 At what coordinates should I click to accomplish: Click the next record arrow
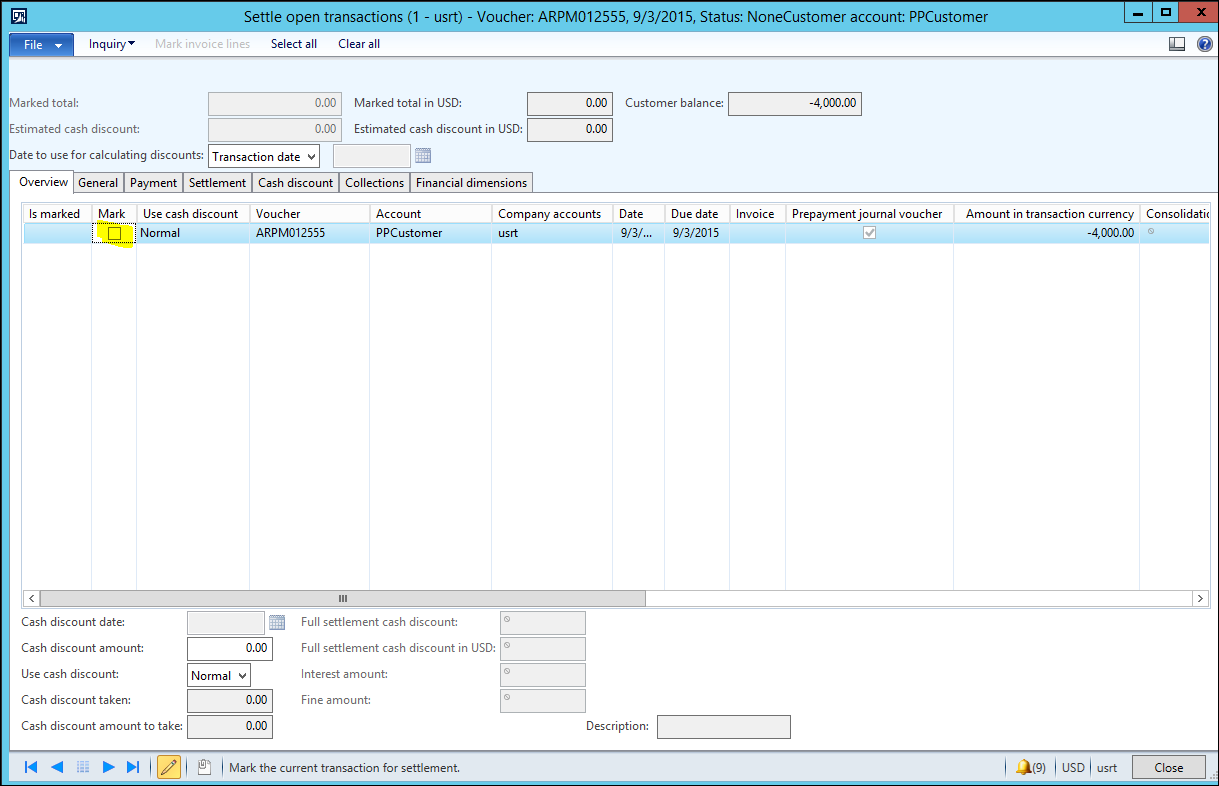click(109, 767)
